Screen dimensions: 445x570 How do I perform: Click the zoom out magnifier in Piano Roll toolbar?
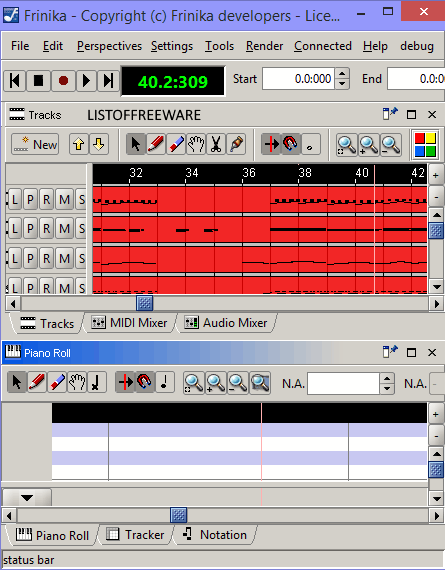[237, 382]
